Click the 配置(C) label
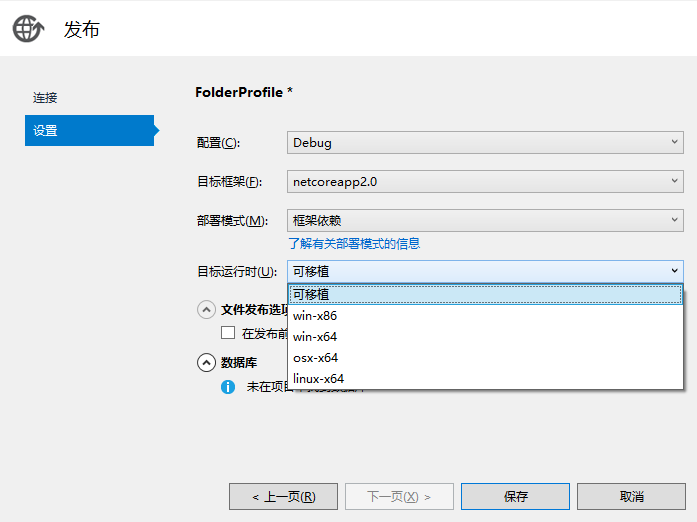Viewport: 697px width, 522px height. tap(218, 143)
